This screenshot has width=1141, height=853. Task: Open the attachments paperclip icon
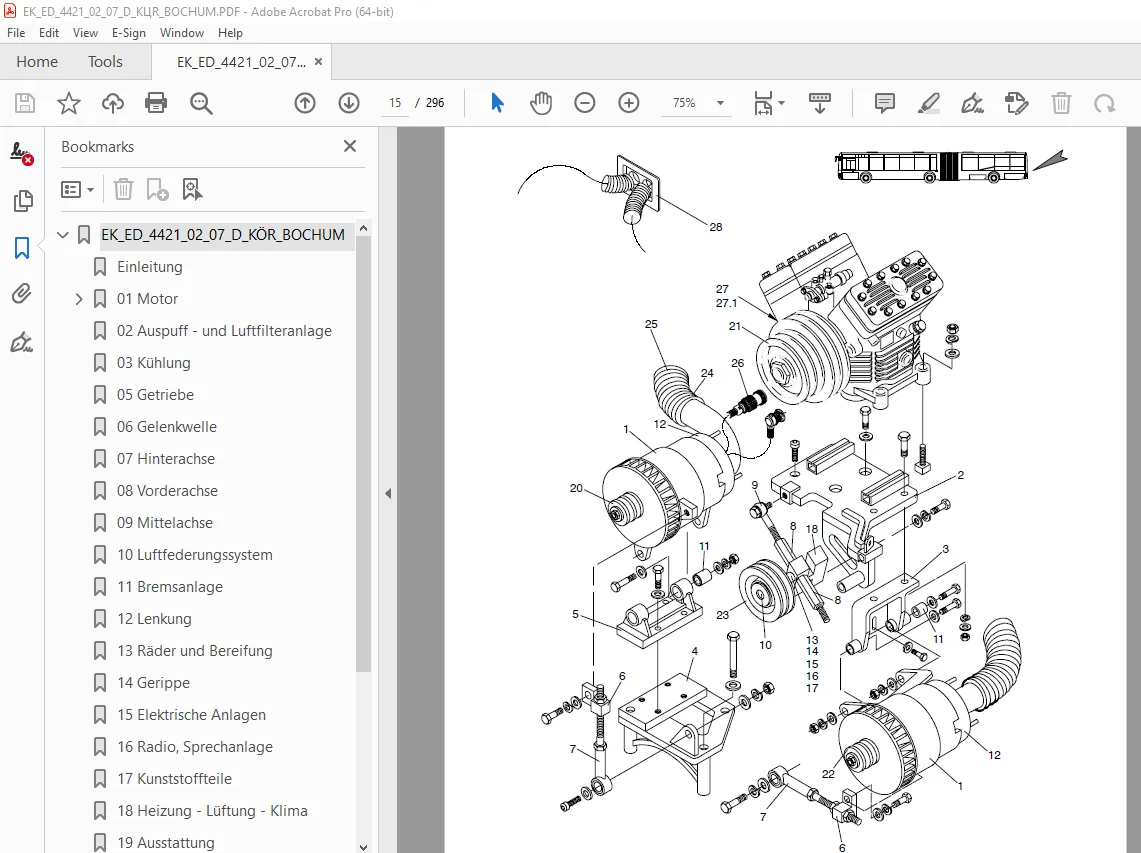pyautogui.click(x=22, y=294)
